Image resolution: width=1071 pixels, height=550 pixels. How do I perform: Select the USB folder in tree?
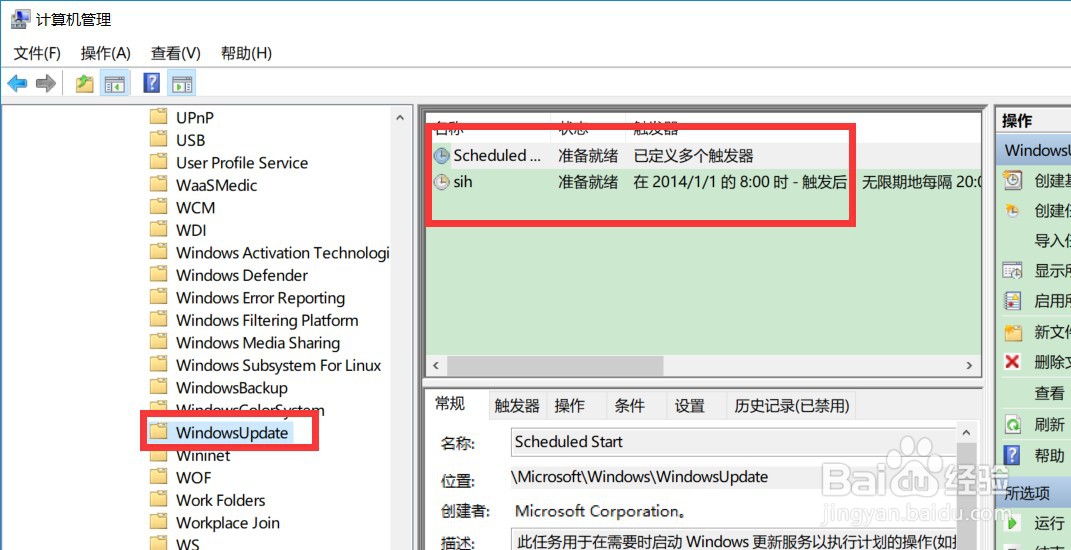(191, 140)
